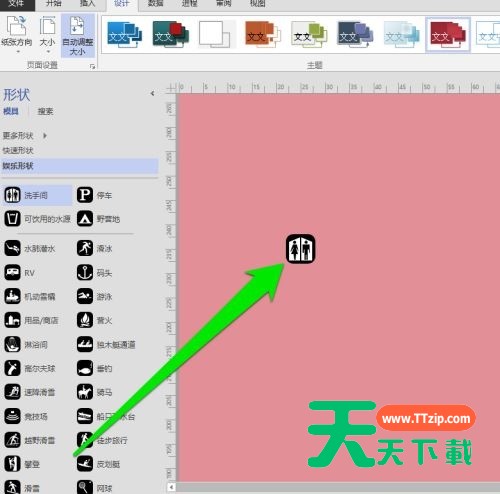The height and width of the screenshot is (494, 500).
Task: Toggle 自动调整大小 auto size
Action: 78,35
